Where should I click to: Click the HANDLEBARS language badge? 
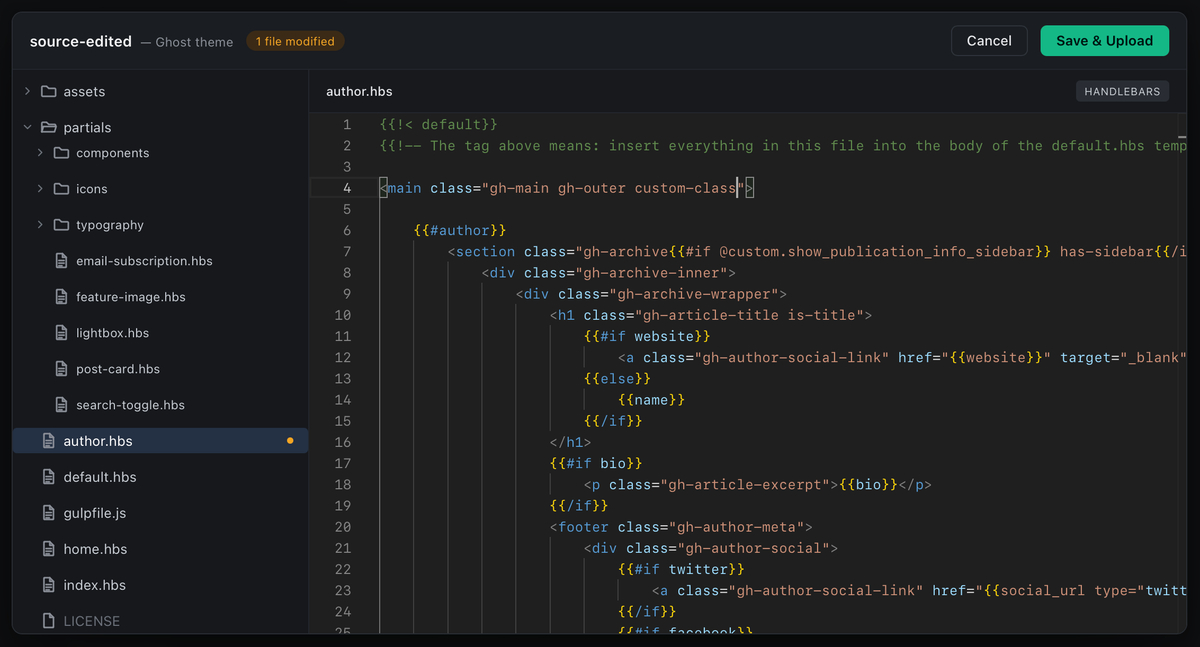click(x=1122, y=90)
